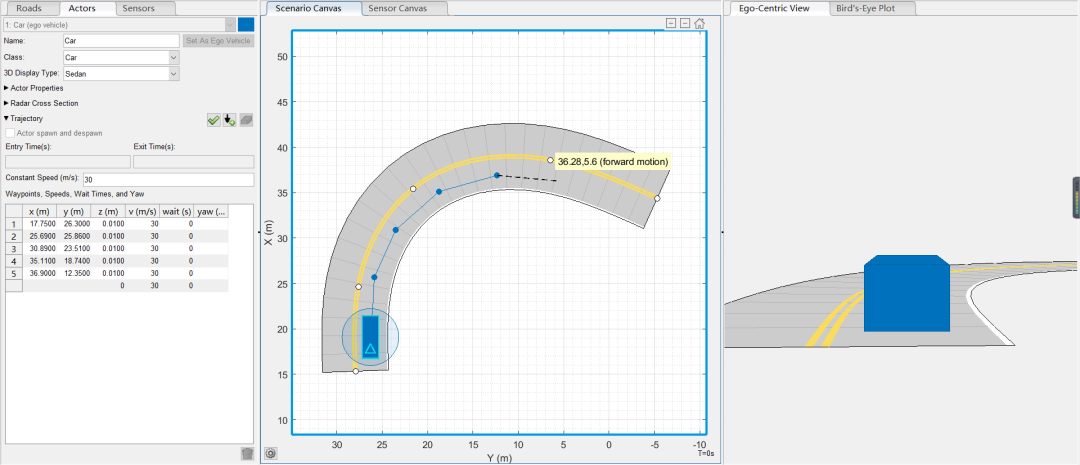1080x465 pixels.
Task: Select waypoint row header 3
Action: click(x=14, y=248)
